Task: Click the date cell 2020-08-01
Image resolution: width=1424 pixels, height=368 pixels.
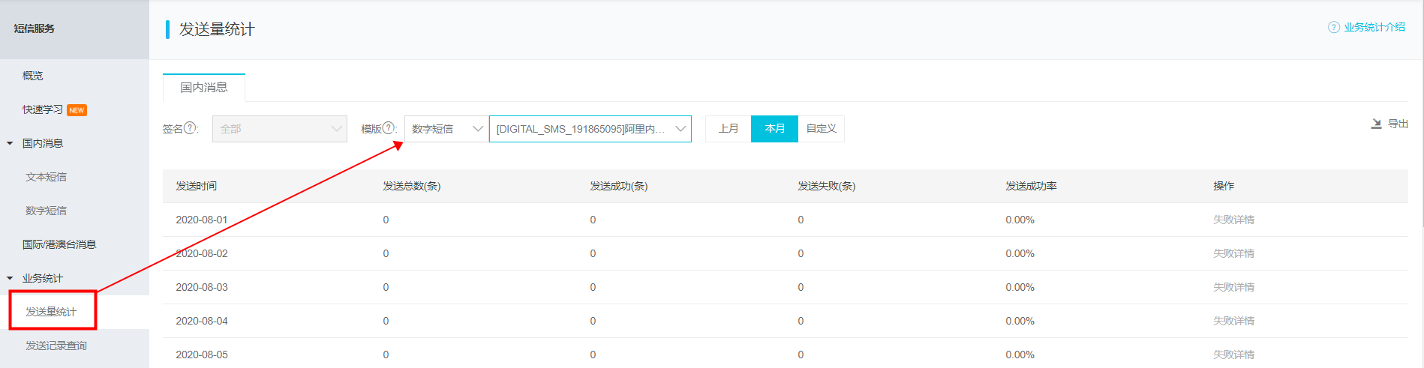Action: 201,219
